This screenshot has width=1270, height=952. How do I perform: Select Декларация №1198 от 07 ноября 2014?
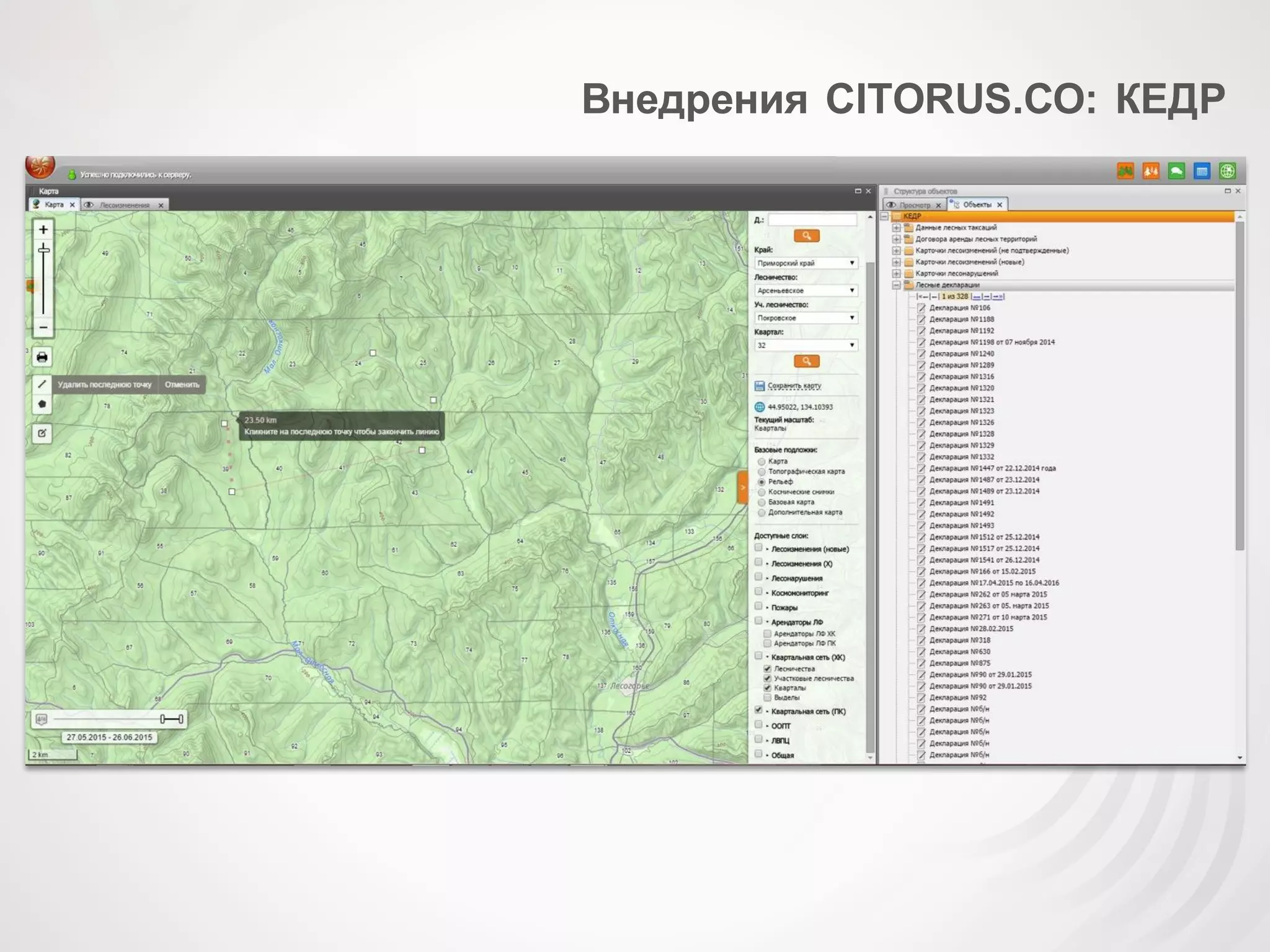point(992,342)
